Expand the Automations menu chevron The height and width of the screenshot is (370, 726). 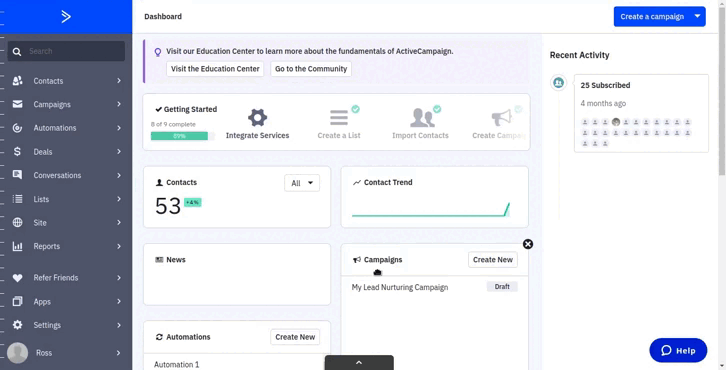tap(119, 128)
